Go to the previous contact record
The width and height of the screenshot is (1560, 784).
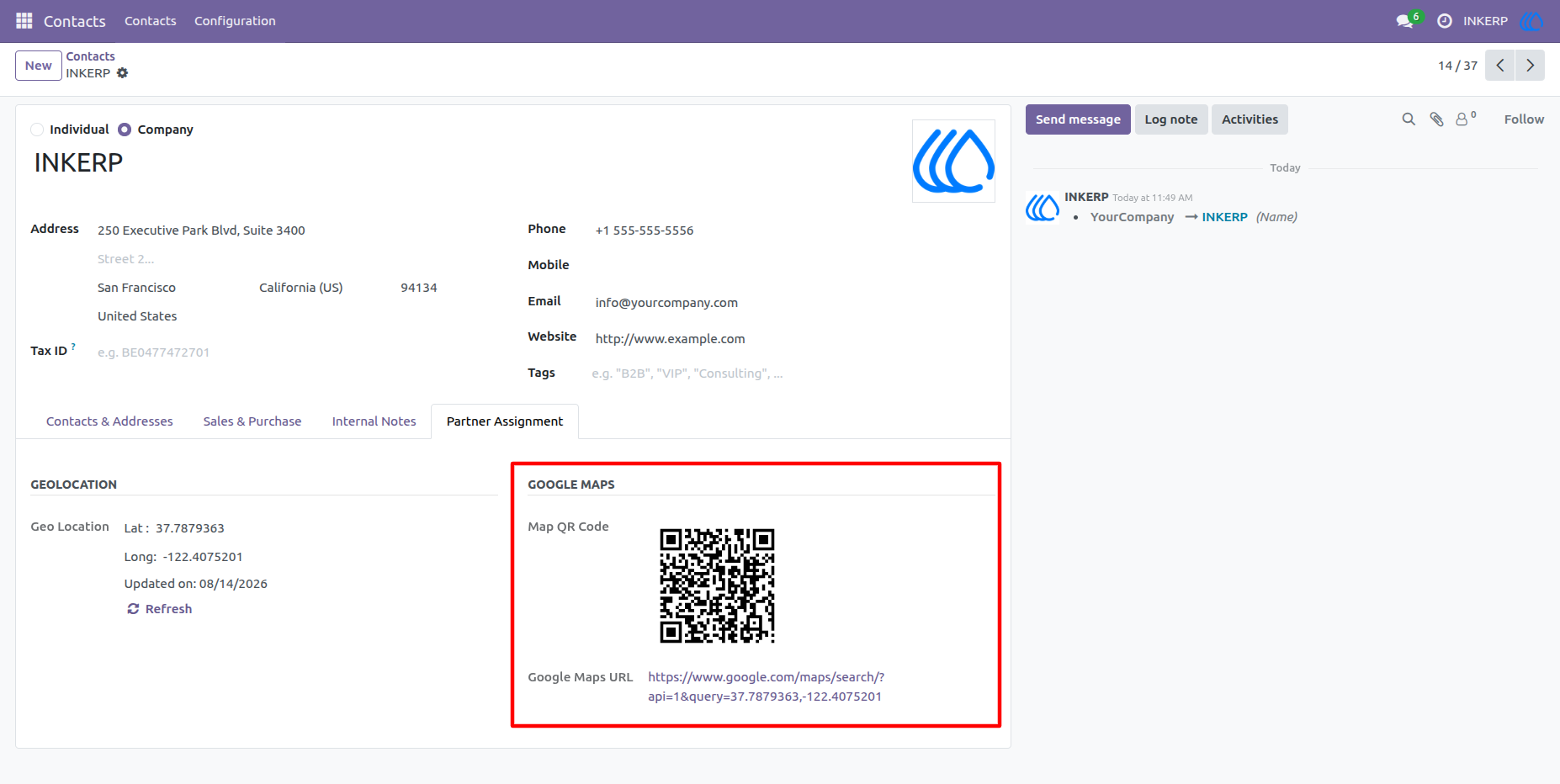[x=1499, y=66]
